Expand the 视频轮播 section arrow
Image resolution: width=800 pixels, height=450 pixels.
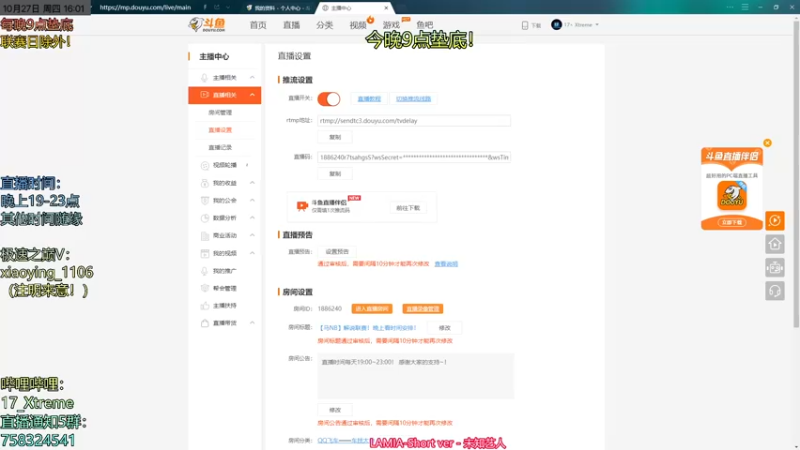pos(247,165)
